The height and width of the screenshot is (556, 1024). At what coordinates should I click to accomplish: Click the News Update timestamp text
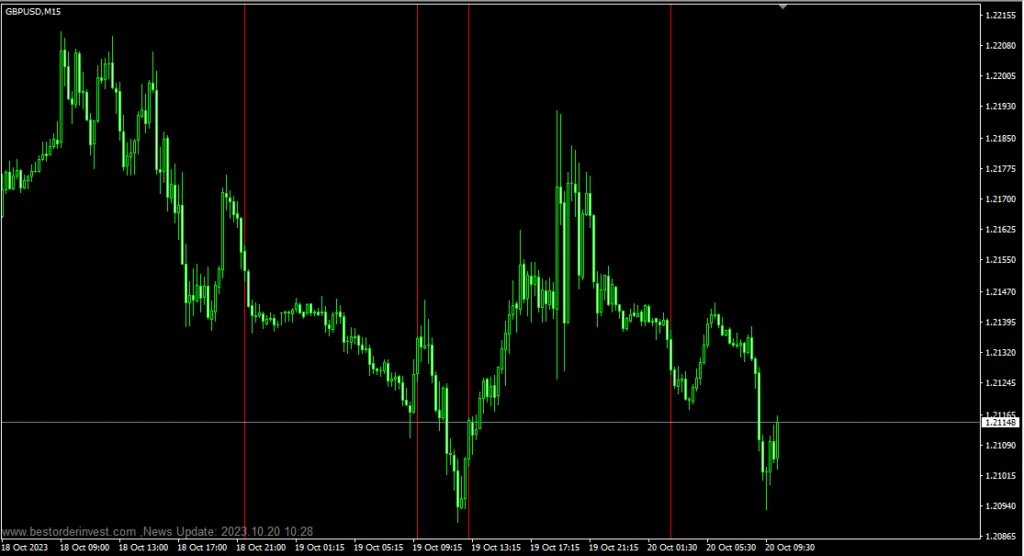(227, 532)
